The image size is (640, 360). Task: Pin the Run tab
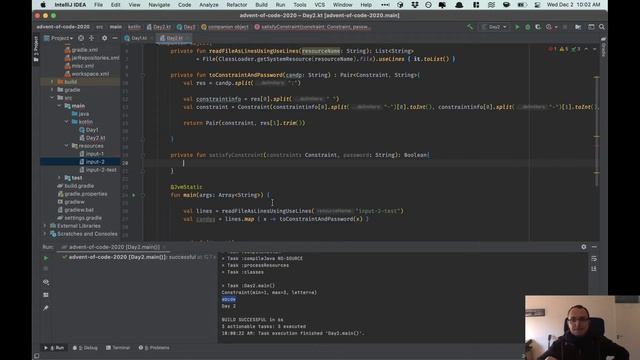click(x=46, y=308)
